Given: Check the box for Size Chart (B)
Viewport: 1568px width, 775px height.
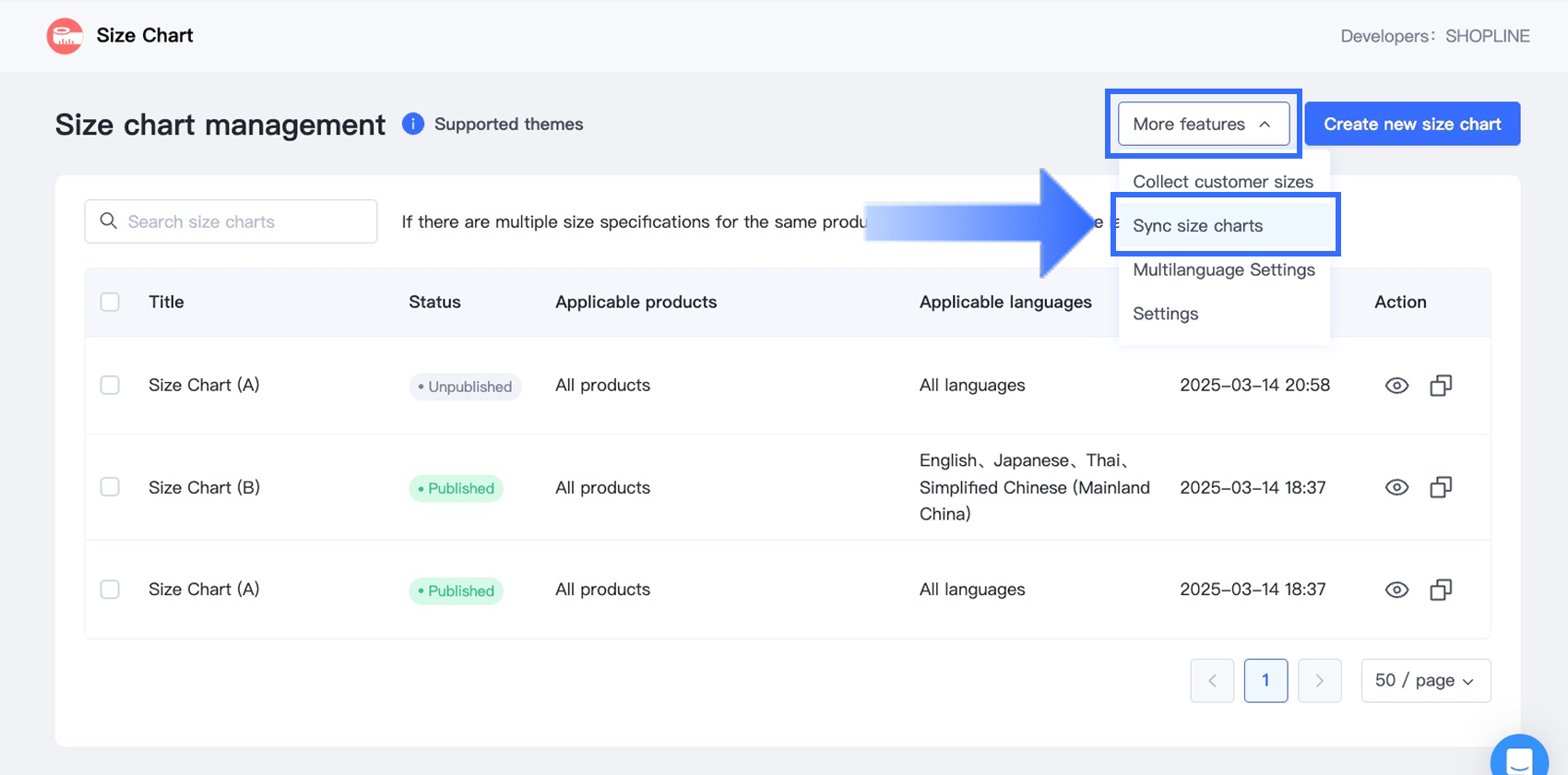Looking at the screenshot, I should 110,487.
